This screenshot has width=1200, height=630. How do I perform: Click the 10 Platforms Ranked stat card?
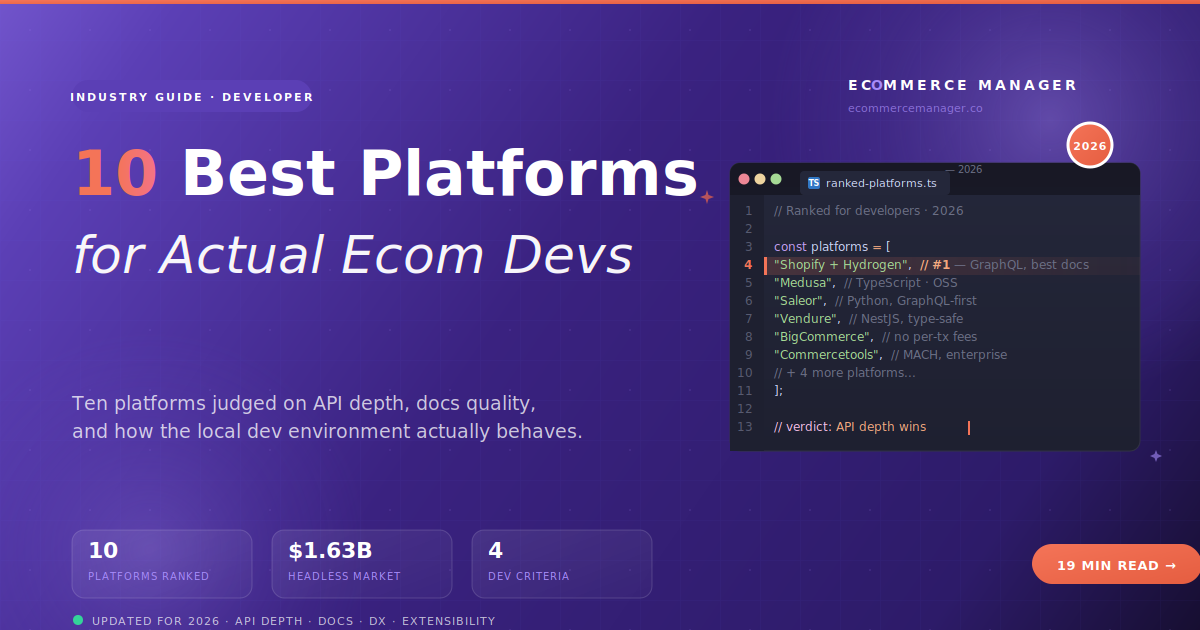[x=162, y=564]
